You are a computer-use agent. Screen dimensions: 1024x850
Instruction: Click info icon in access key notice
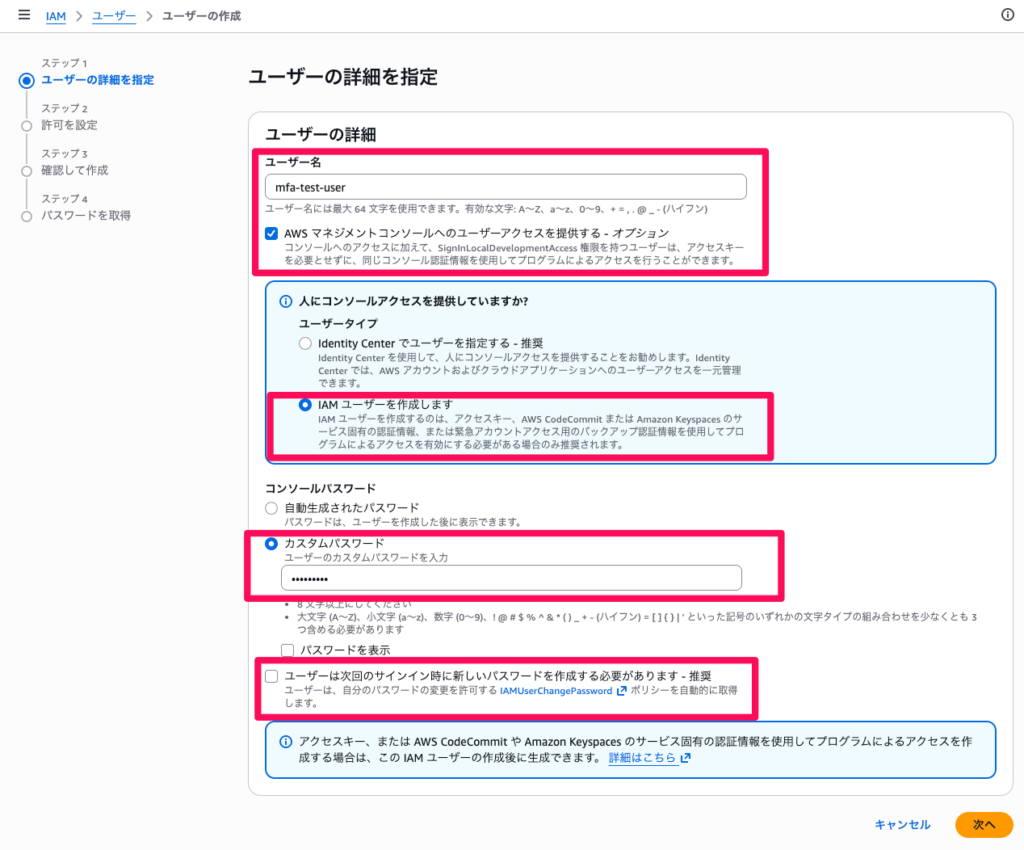pyautogui.click(x=285, y=742)
